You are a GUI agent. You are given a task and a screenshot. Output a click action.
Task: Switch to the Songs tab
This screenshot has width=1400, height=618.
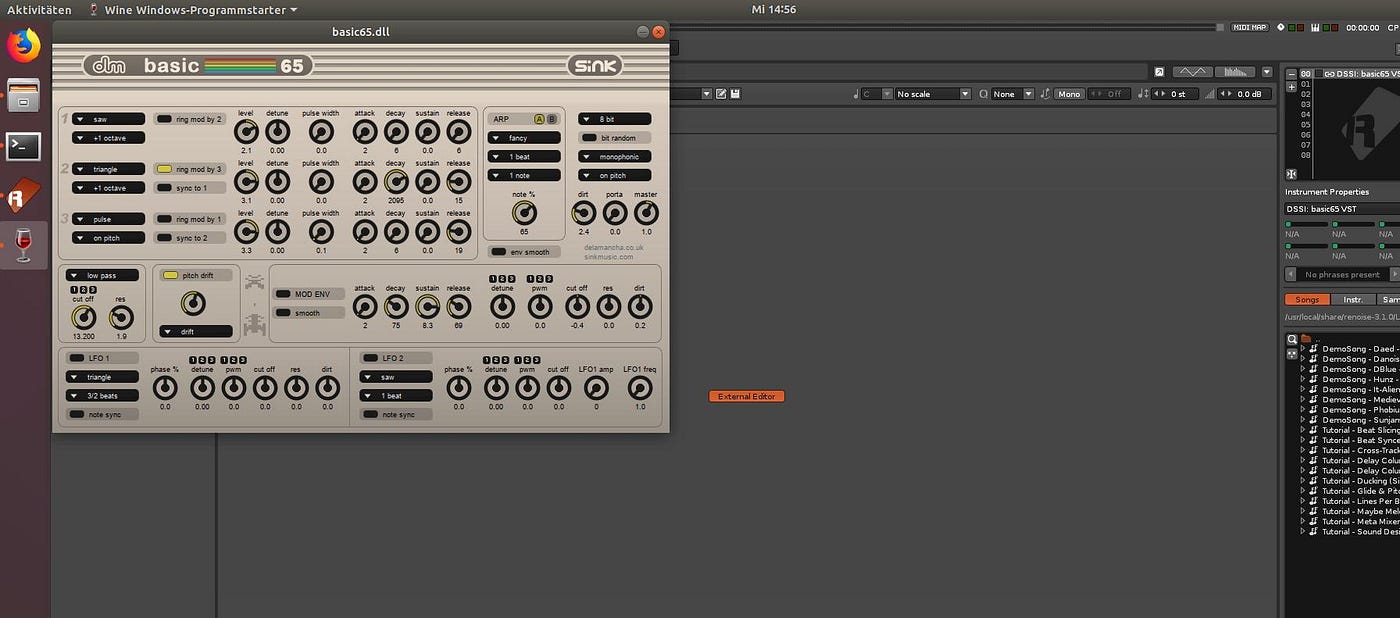(x=1308, y=299)
